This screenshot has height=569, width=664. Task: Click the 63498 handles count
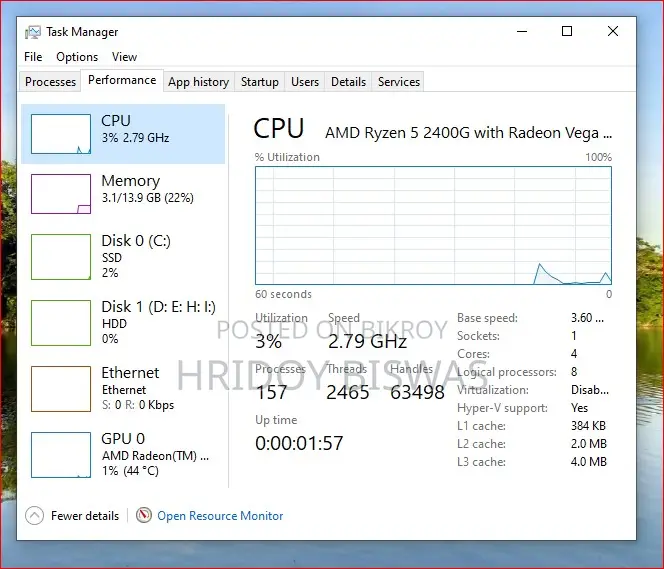click(417, 392)
